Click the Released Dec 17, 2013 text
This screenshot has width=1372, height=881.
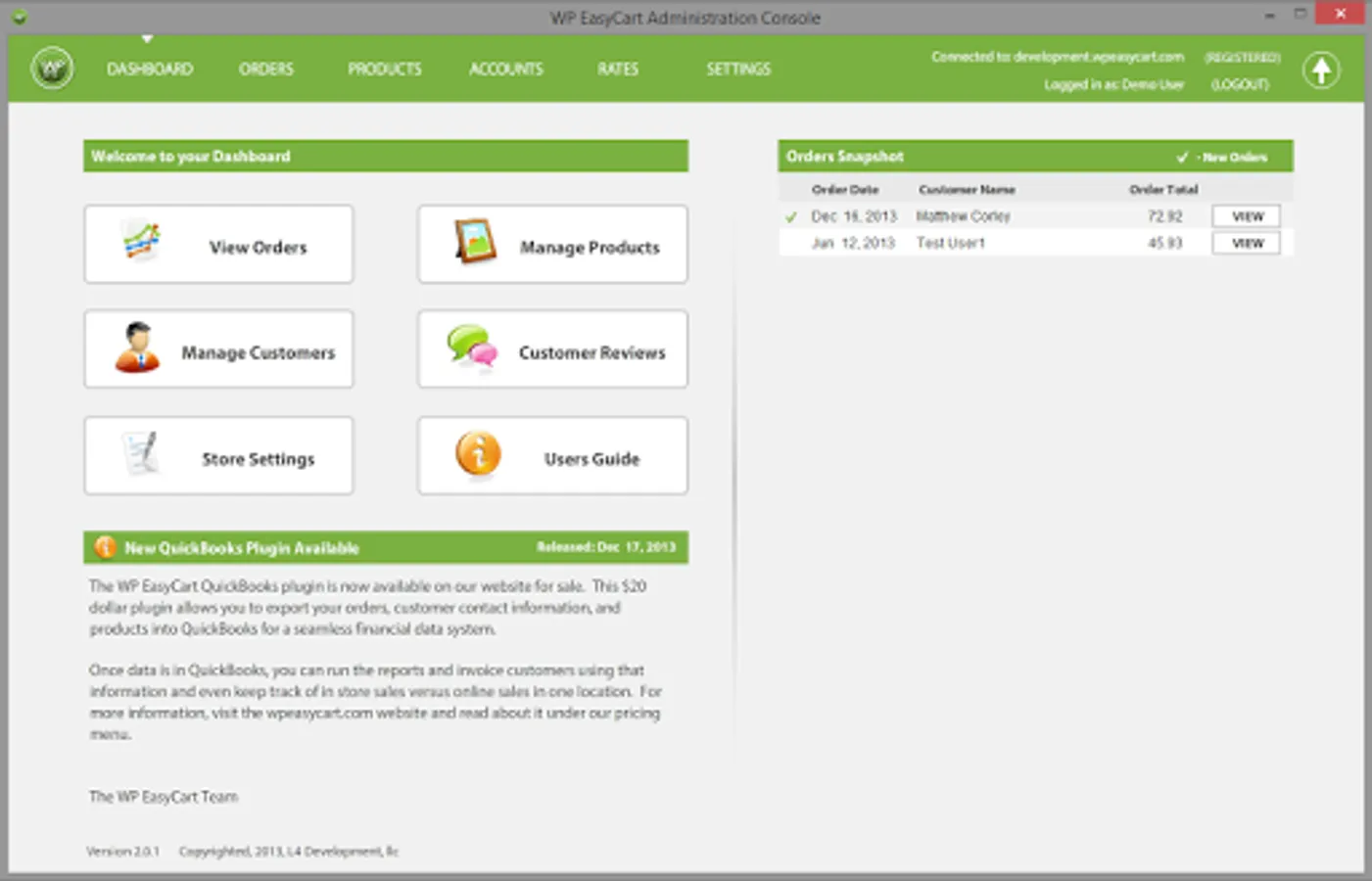[606, 547]
